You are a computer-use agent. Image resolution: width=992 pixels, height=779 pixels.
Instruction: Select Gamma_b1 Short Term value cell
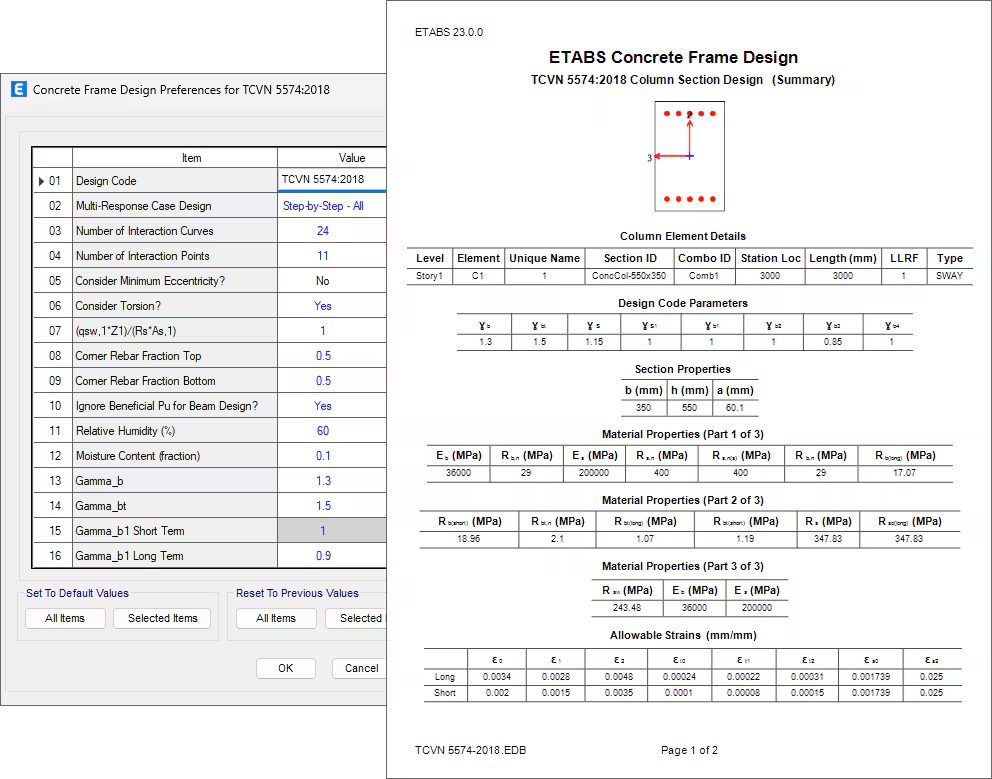point(323,531)
